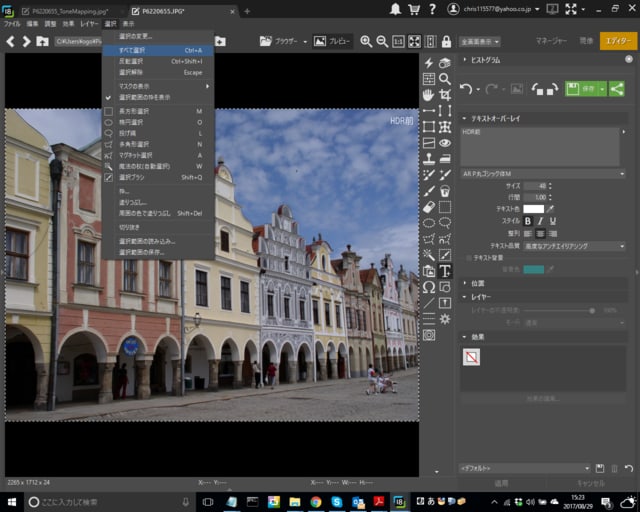Toggle Bold text style
Image resolution: width=640 pixels, height=512 pixels.
click(527, 221)
